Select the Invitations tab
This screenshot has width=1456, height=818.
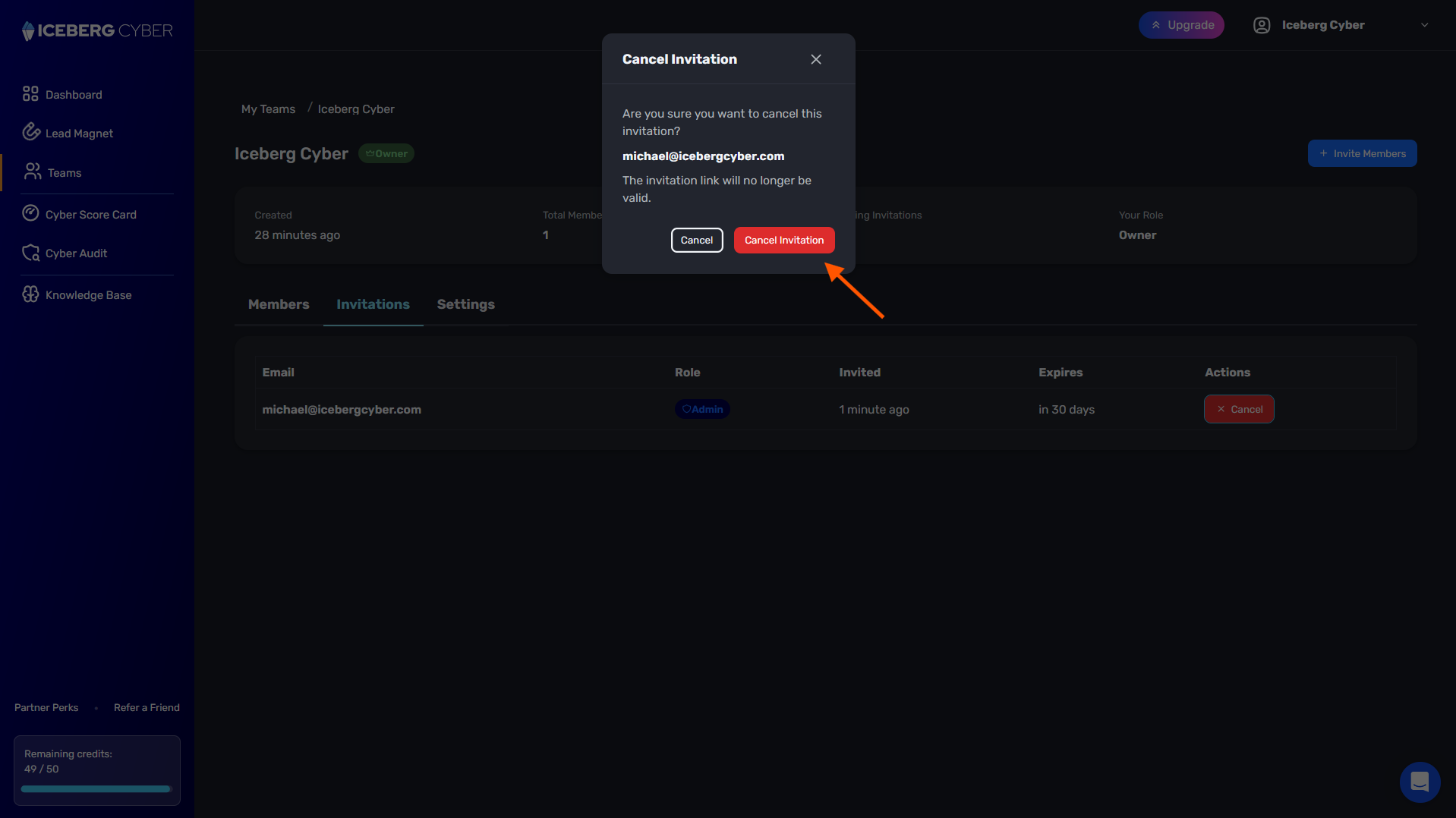pos(373,304)
